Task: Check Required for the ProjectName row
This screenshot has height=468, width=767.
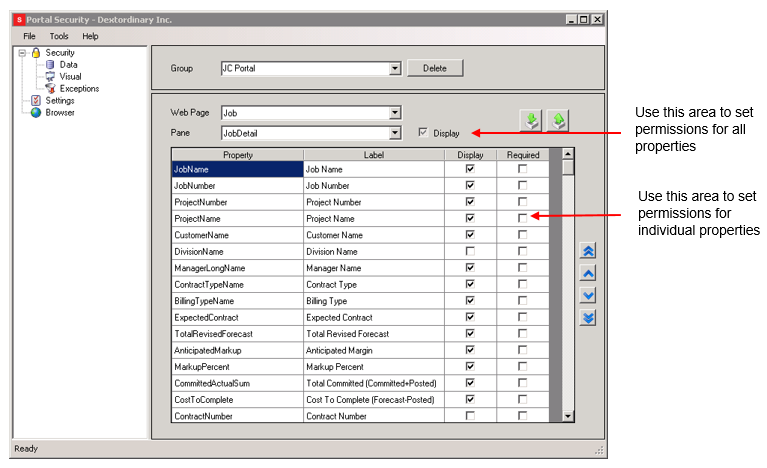Action: (x=522, y=218)
